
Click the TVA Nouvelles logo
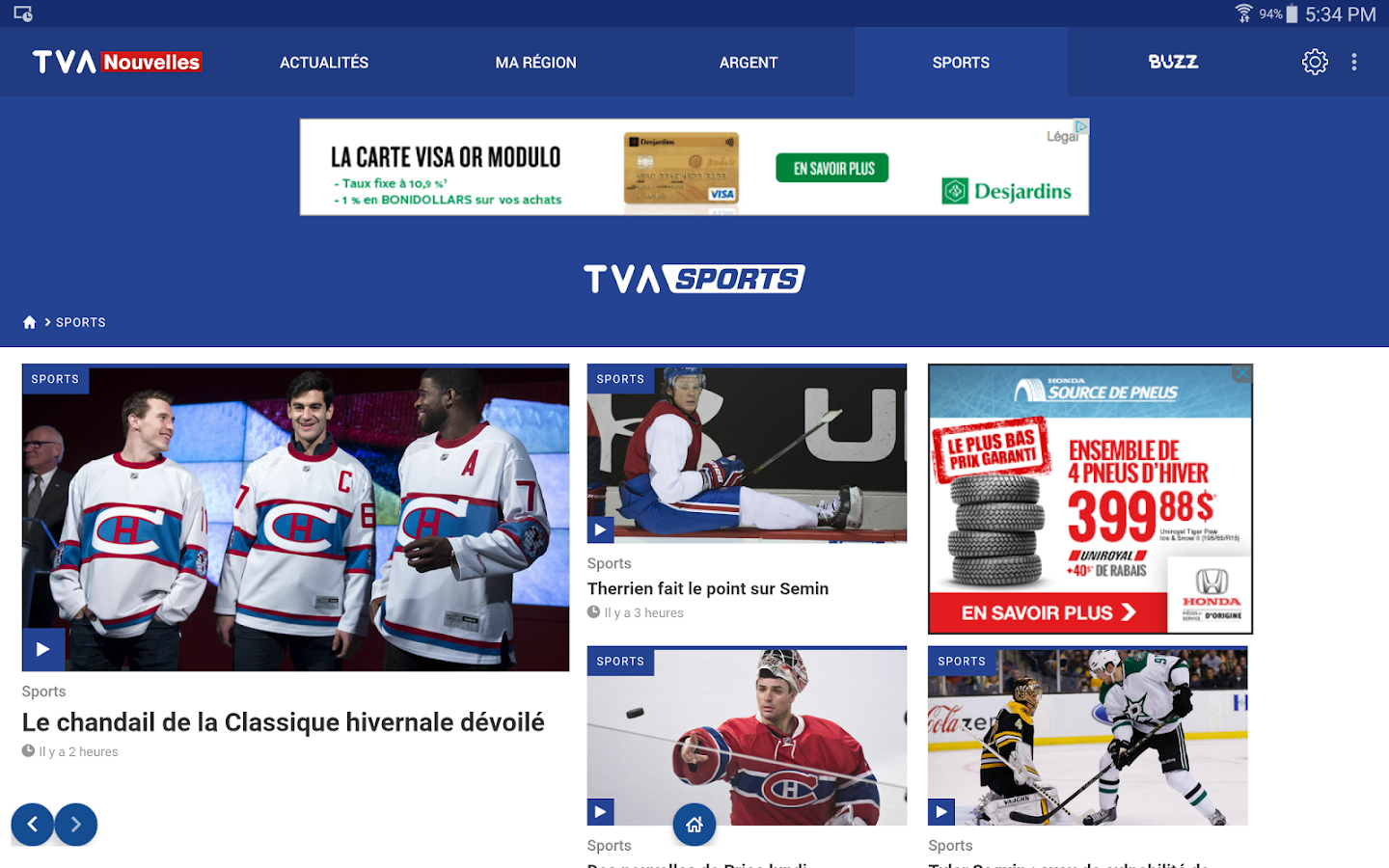coord(117,62)
